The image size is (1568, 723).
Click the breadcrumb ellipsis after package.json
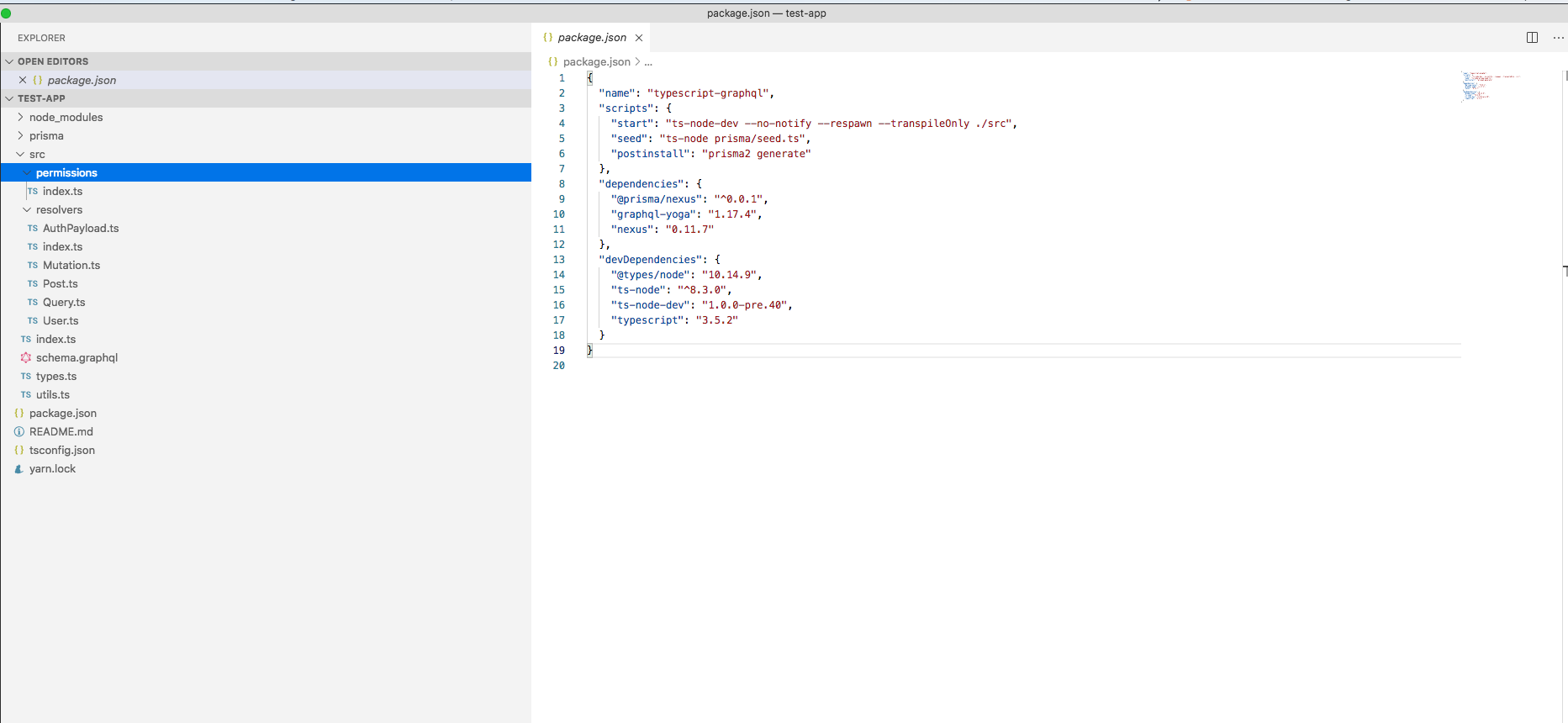coord(648,61)
